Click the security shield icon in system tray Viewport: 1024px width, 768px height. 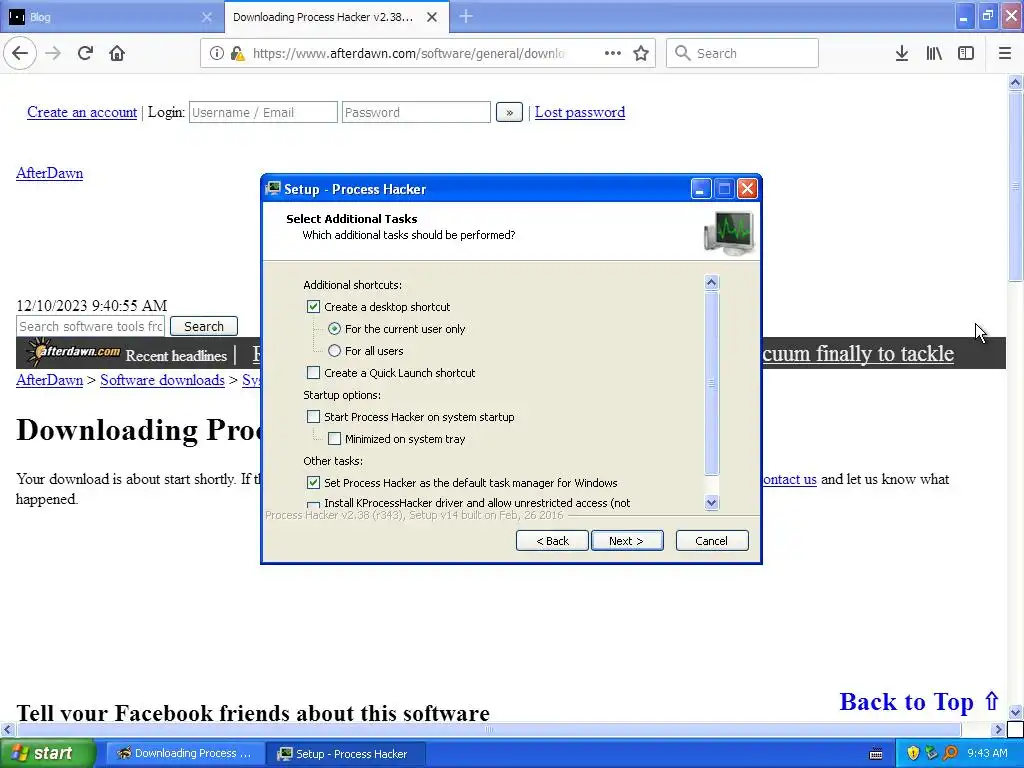[x=913, y=753]
